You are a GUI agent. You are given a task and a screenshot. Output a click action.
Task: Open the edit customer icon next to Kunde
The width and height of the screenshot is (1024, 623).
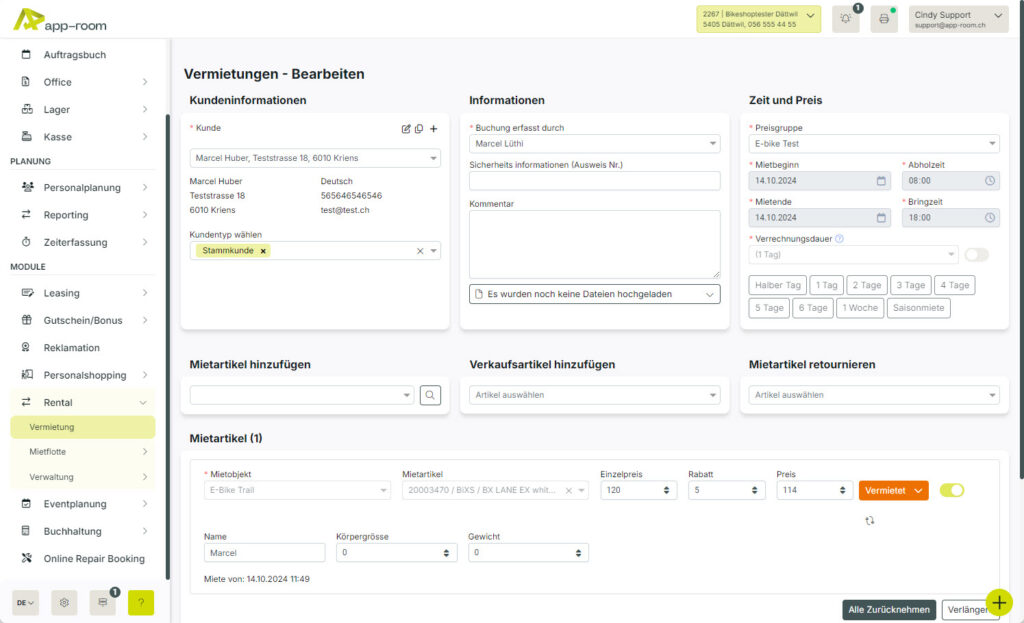coord(406,129)
